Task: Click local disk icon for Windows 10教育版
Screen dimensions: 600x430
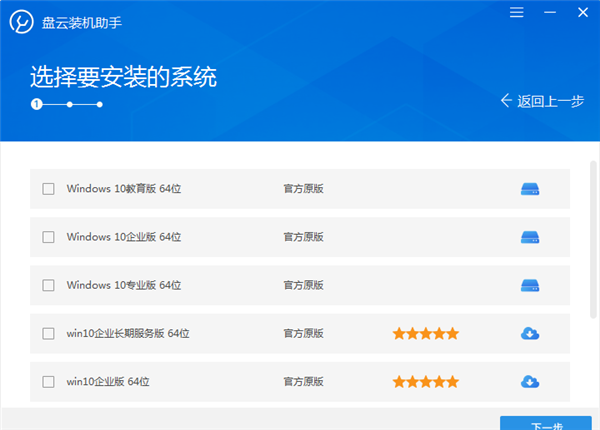Action: 530,189
